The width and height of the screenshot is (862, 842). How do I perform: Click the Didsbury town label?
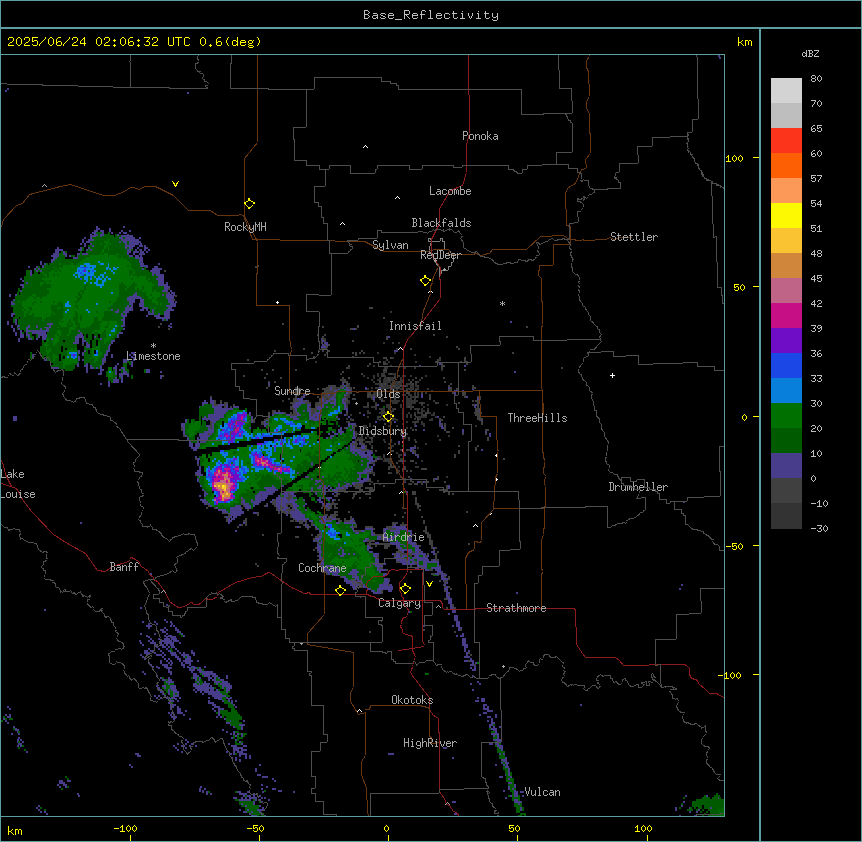(383, 431)
